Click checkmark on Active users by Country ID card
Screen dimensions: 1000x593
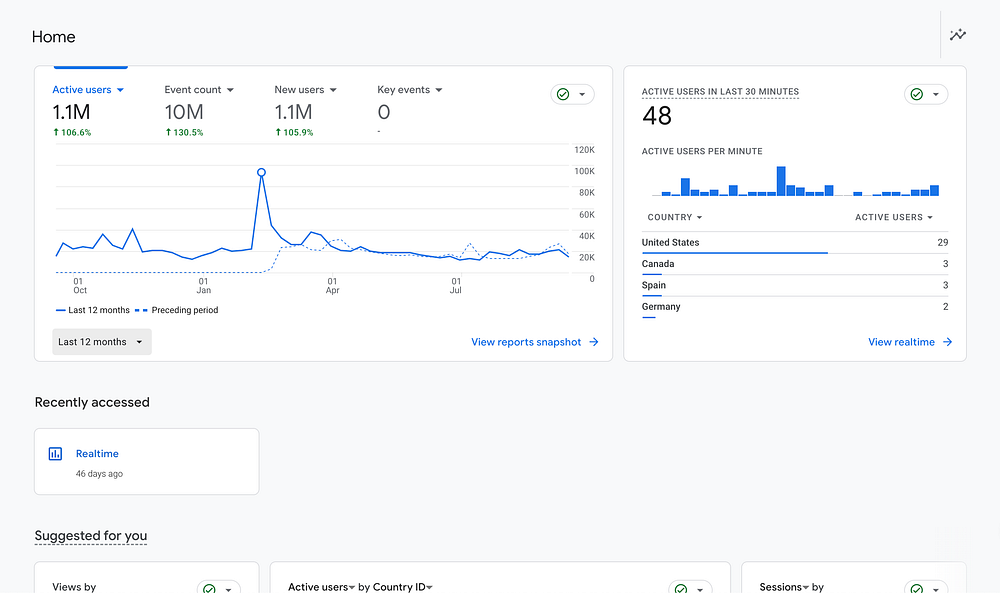pyautogui.click(x=680, y=588)
